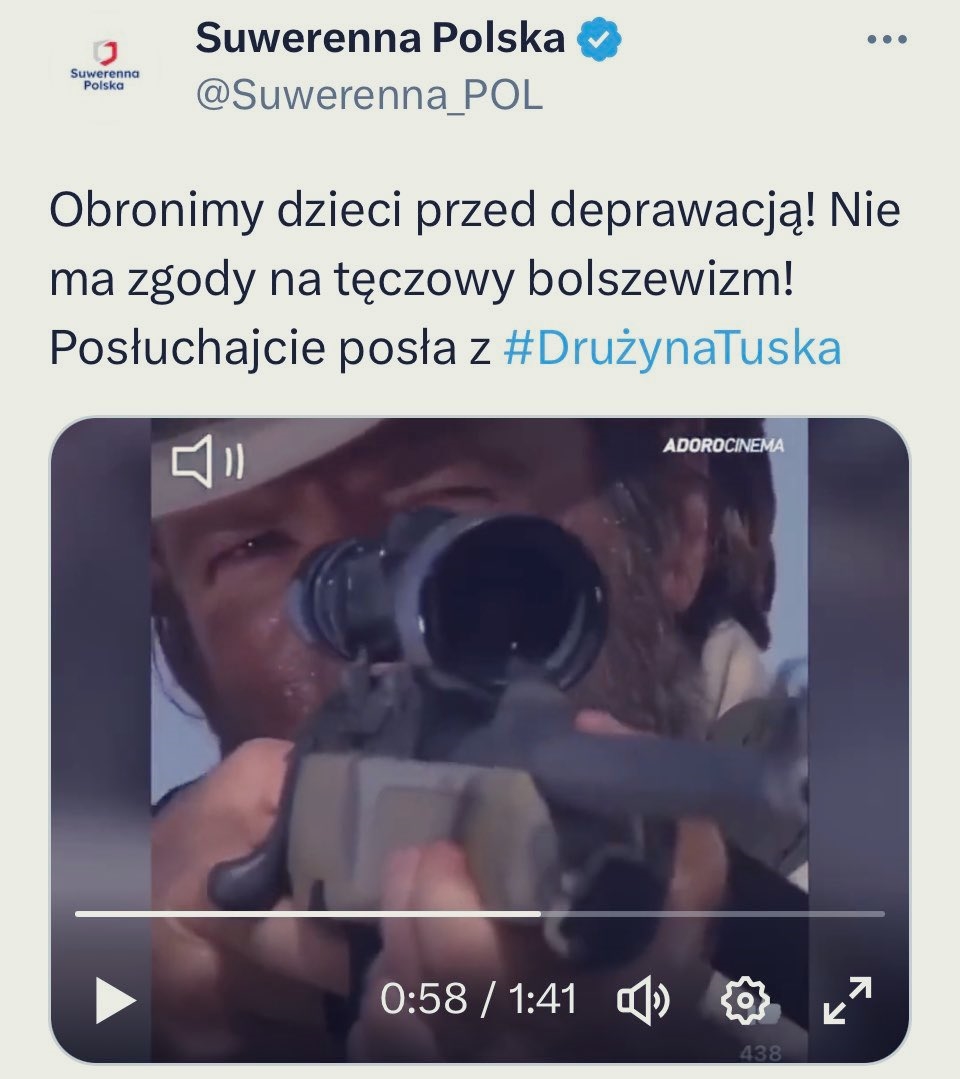Click the 438 counter under the video
Image resolution: width=960 pixels, height=1079 pixels.
760,1052
